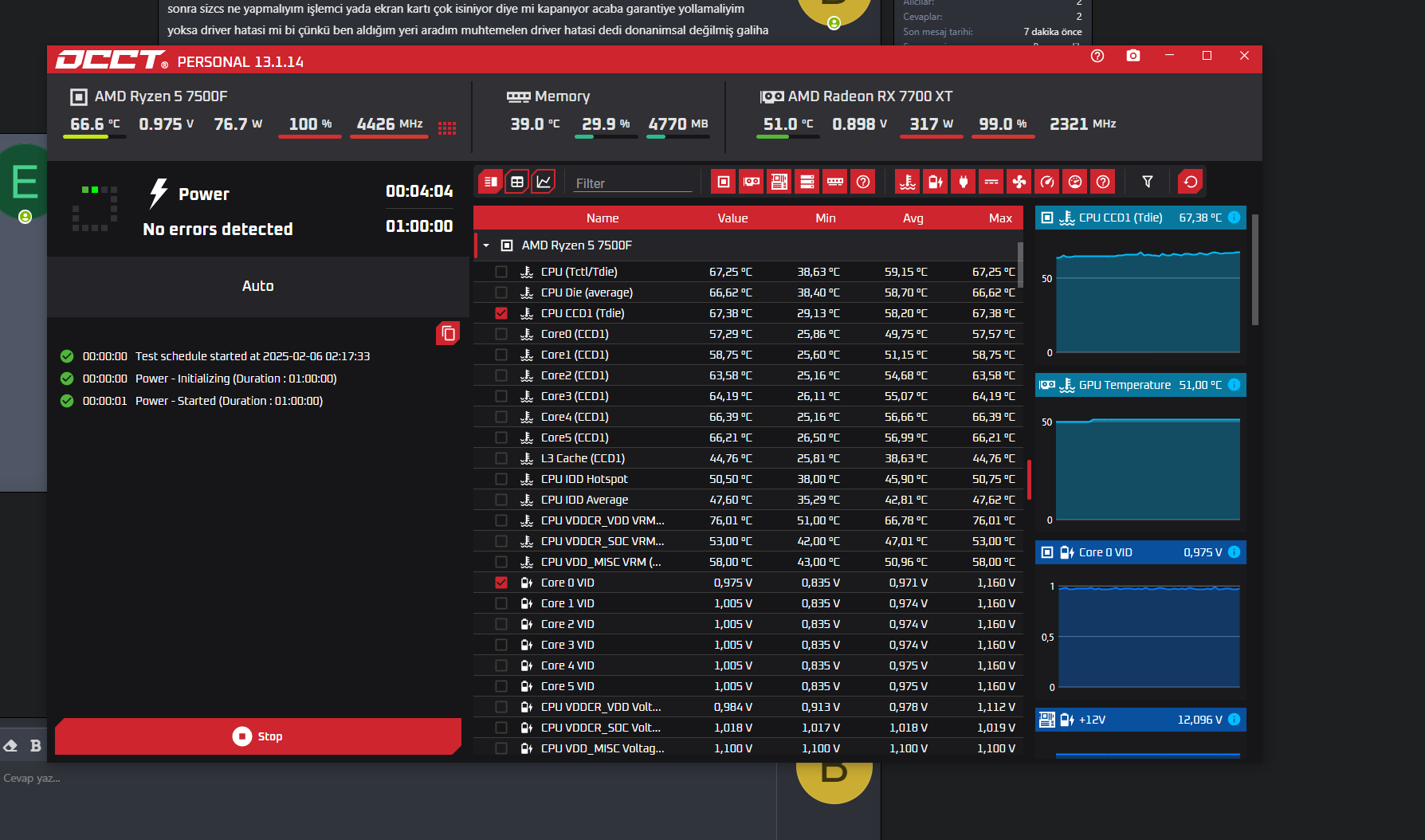Screen dimensions: 1425x840
Task: Sort the table by the Min column
Action: coord(826,218)
